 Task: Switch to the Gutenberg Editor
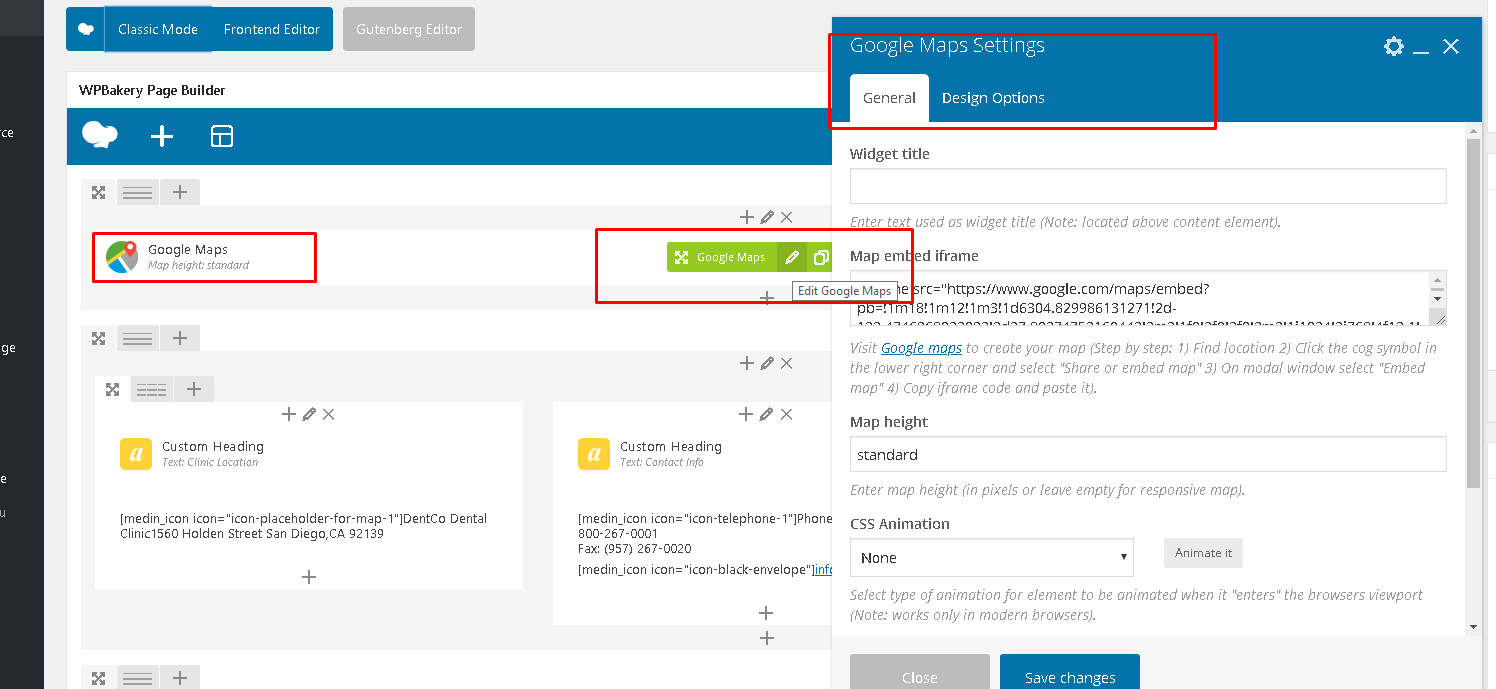tap(408, 29)
